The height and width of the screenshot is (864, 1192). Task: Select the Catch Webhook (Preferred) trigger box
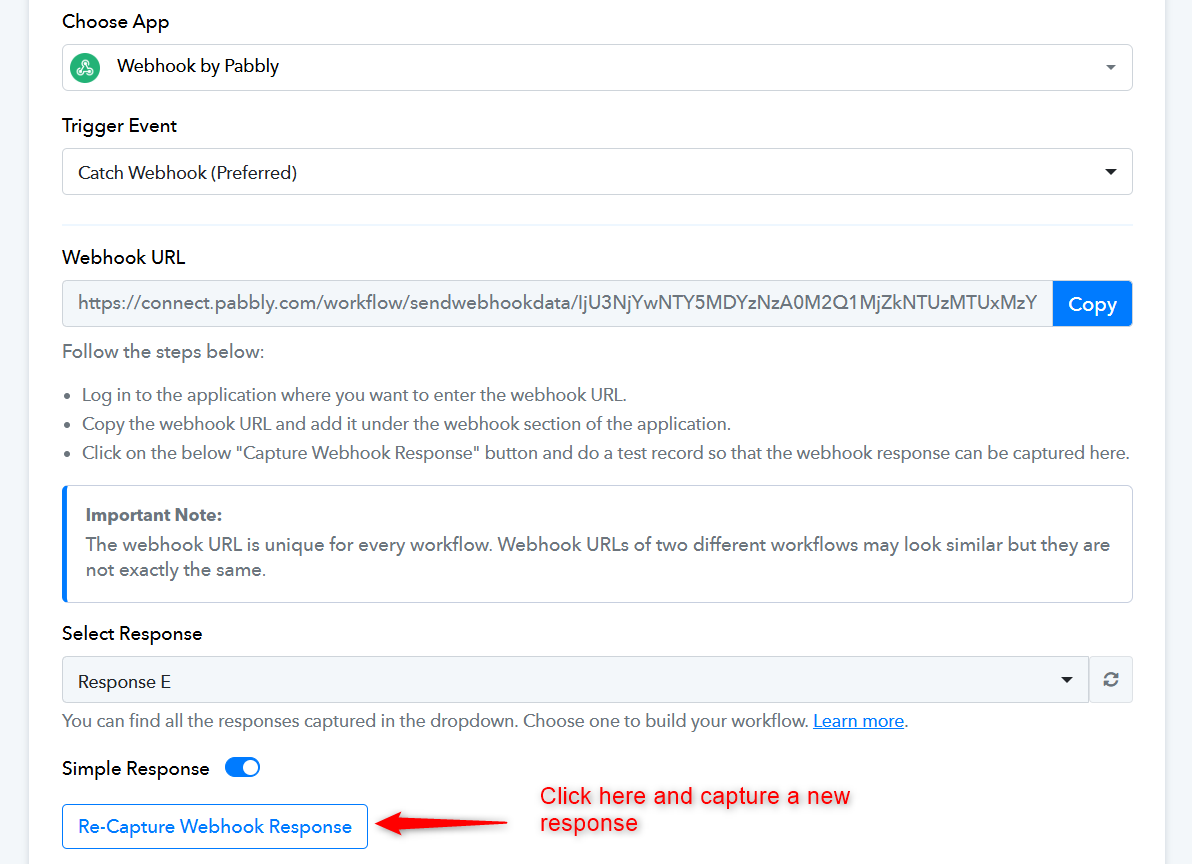[x=597, y=172]
